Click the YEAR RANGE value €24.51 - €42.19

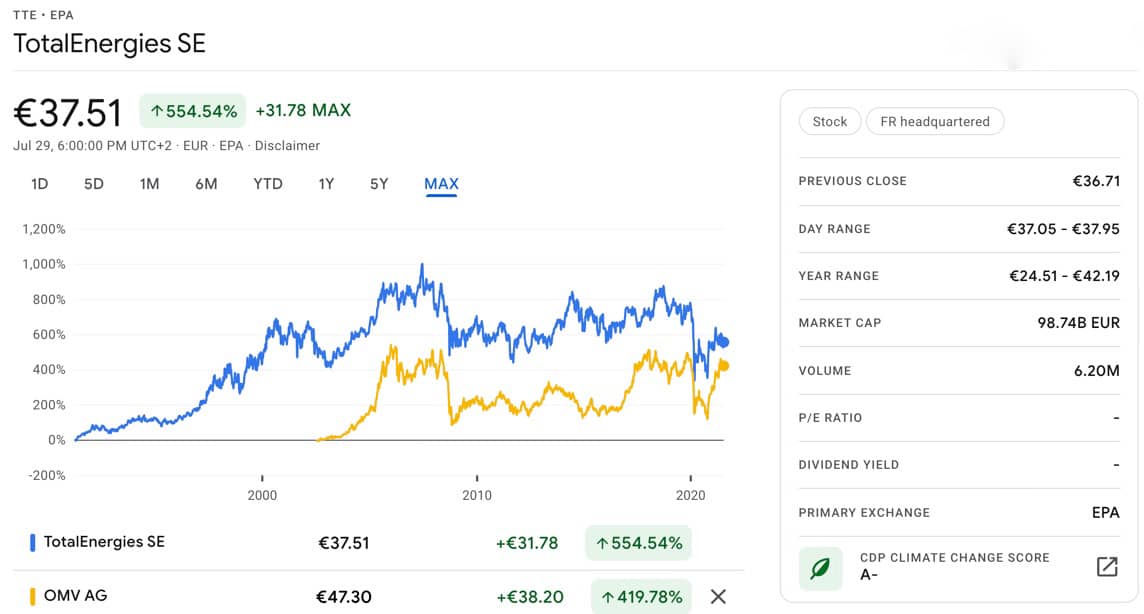pyautogui.click(x=1064, y=276)
